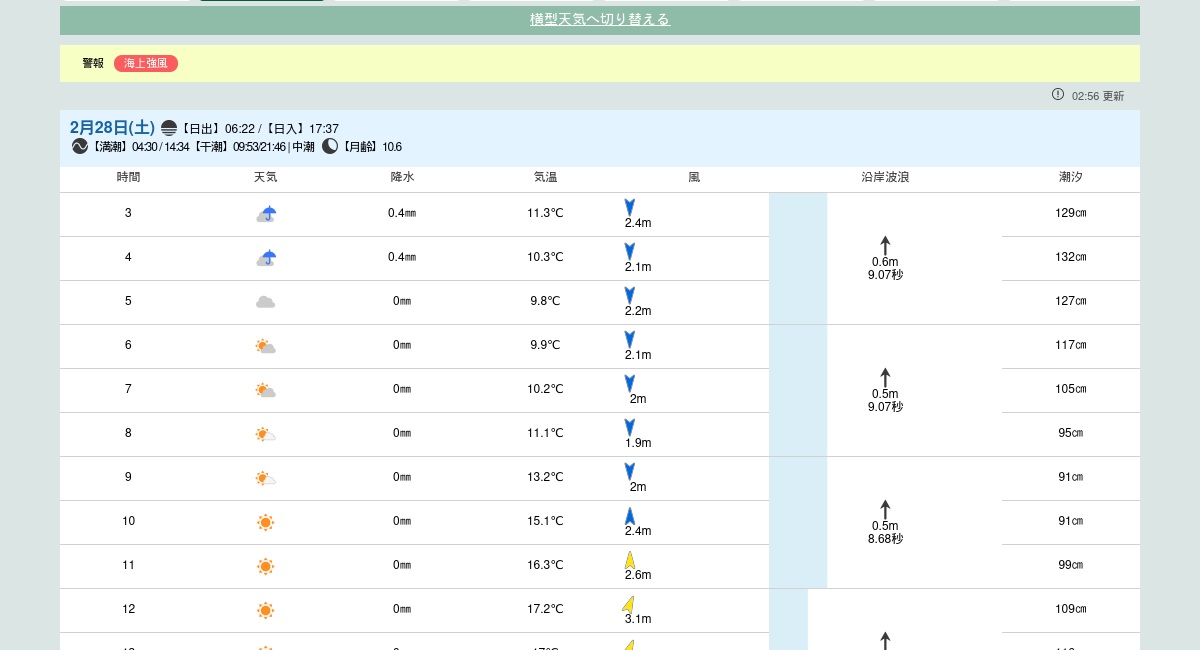Click the sunrise icon next to 日出
The height and width of the screenshot is (650, 1200).
169,128
